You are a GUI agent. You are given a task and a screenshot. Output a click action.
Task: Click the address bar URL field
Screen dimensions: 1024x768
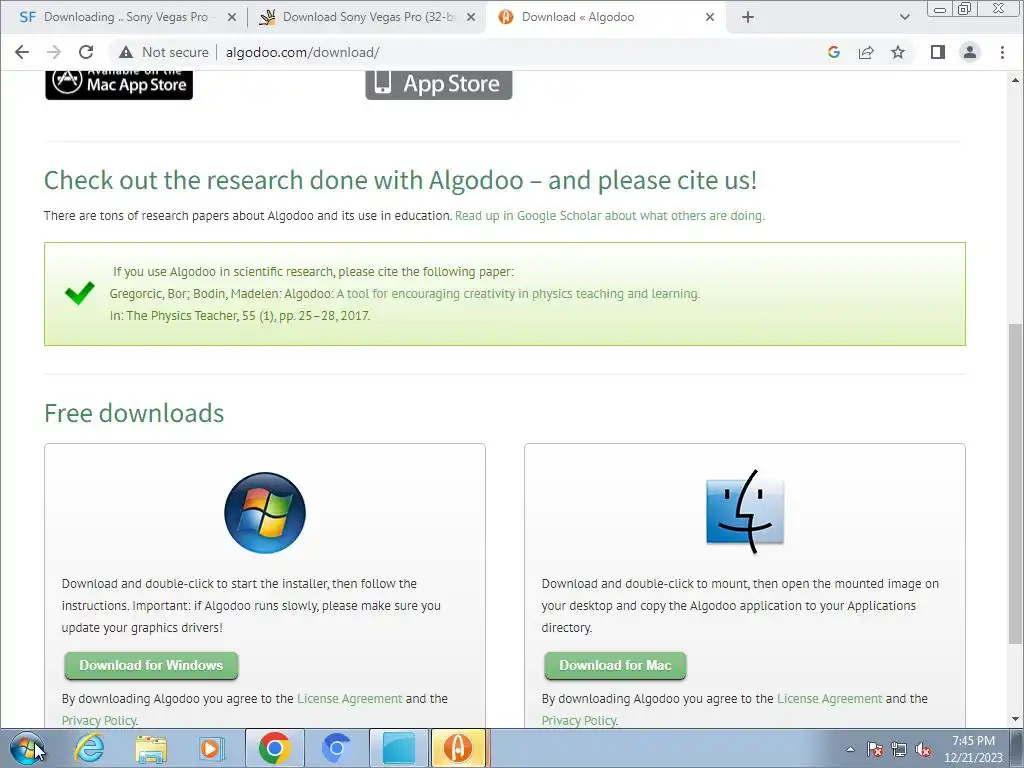click(x=516, y=52)
